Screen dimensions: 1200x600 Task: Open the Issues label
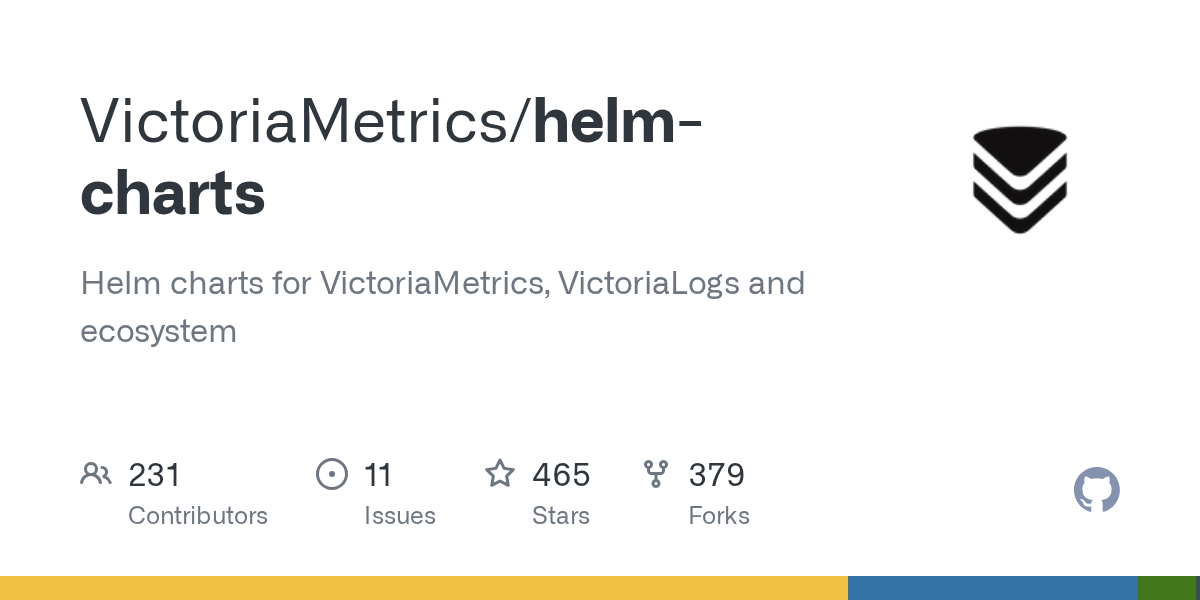click(x=400, y=516)
